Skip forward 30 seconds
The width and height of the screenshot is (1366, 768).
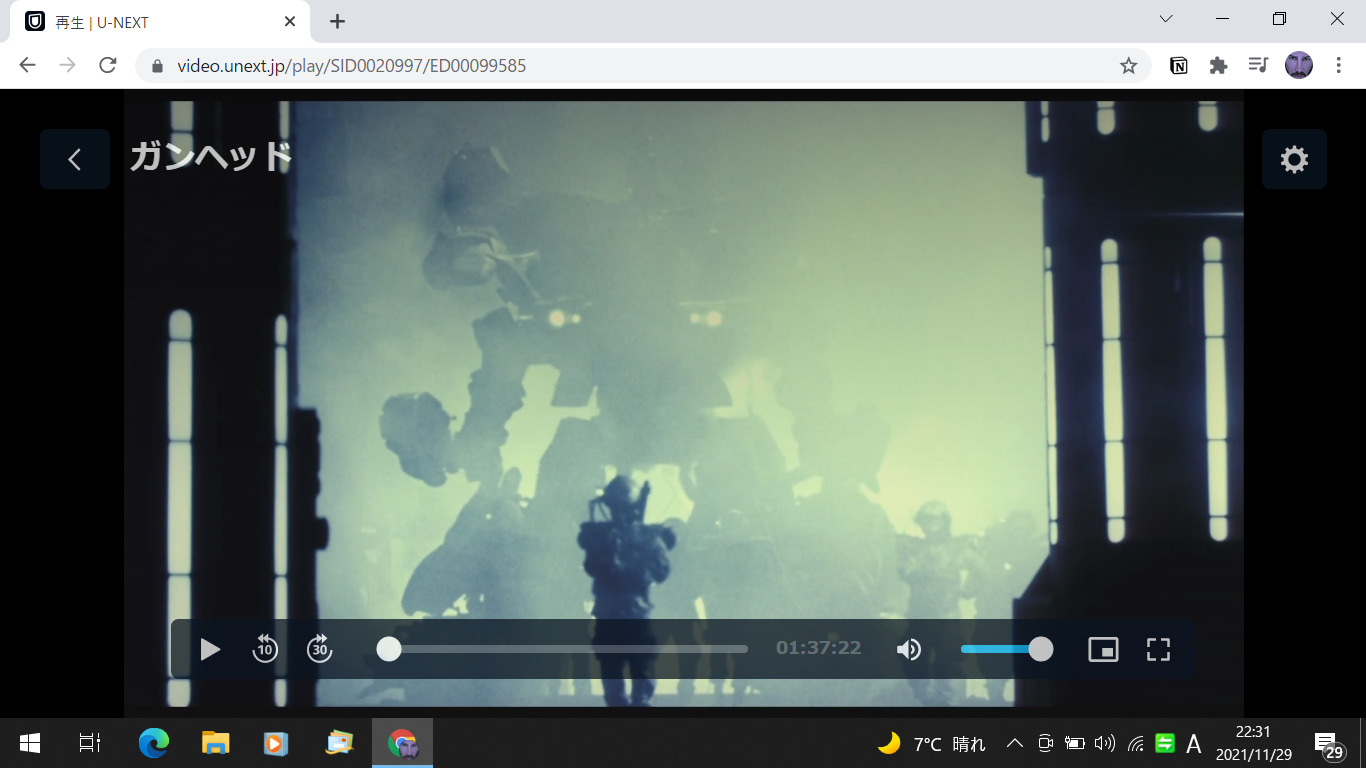320,648
